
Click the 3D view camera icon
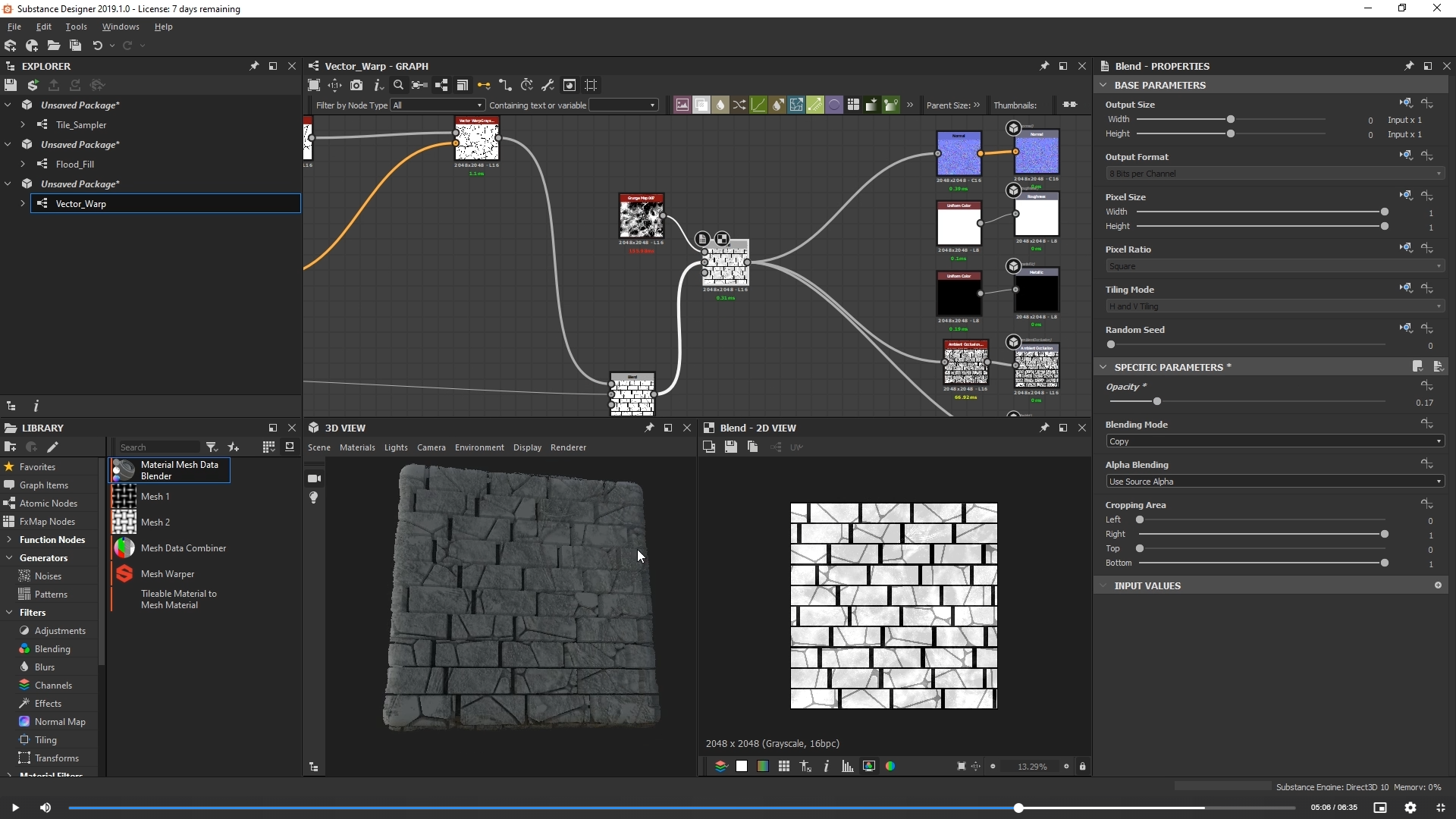pyautogui.click(x=314, y=479)
